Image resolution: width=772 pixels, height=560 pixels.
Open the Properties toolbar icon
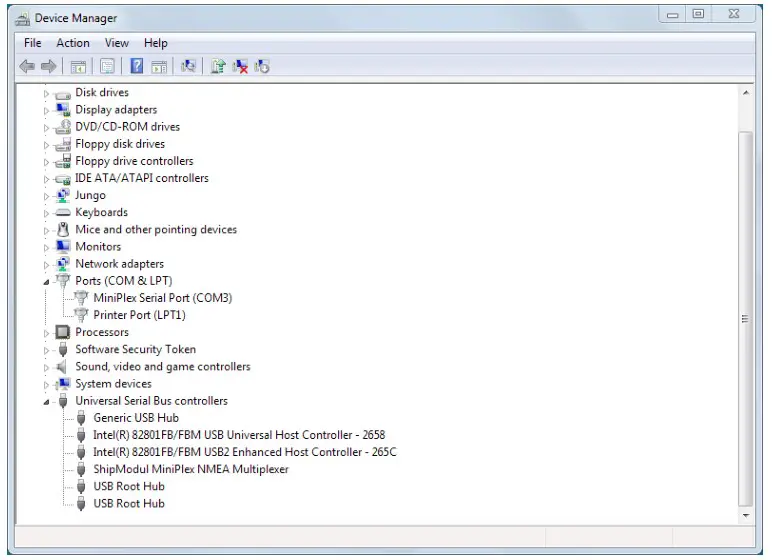pos(107,66)
